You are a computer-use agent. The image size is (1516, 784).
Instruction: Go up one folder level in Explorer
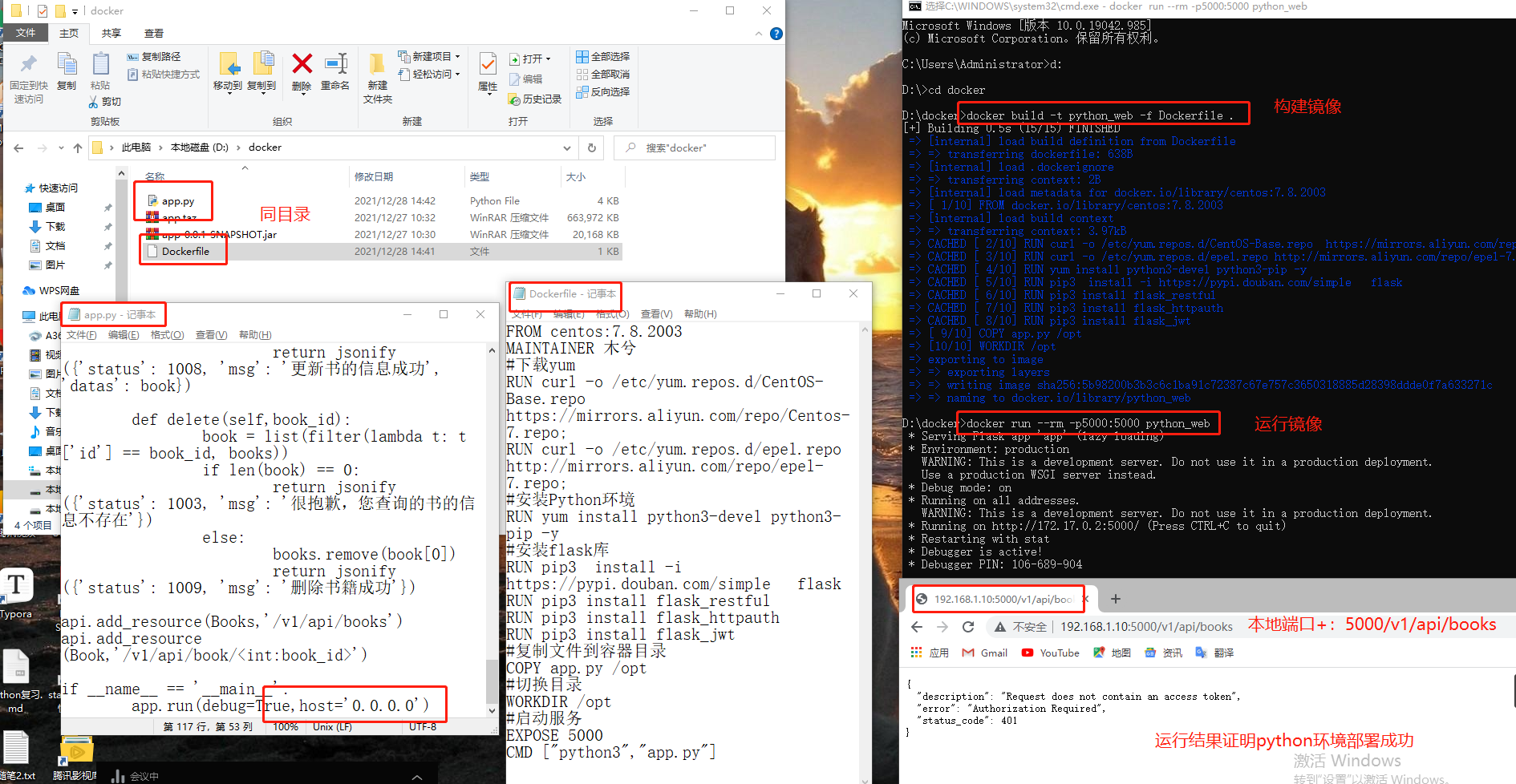78,148
